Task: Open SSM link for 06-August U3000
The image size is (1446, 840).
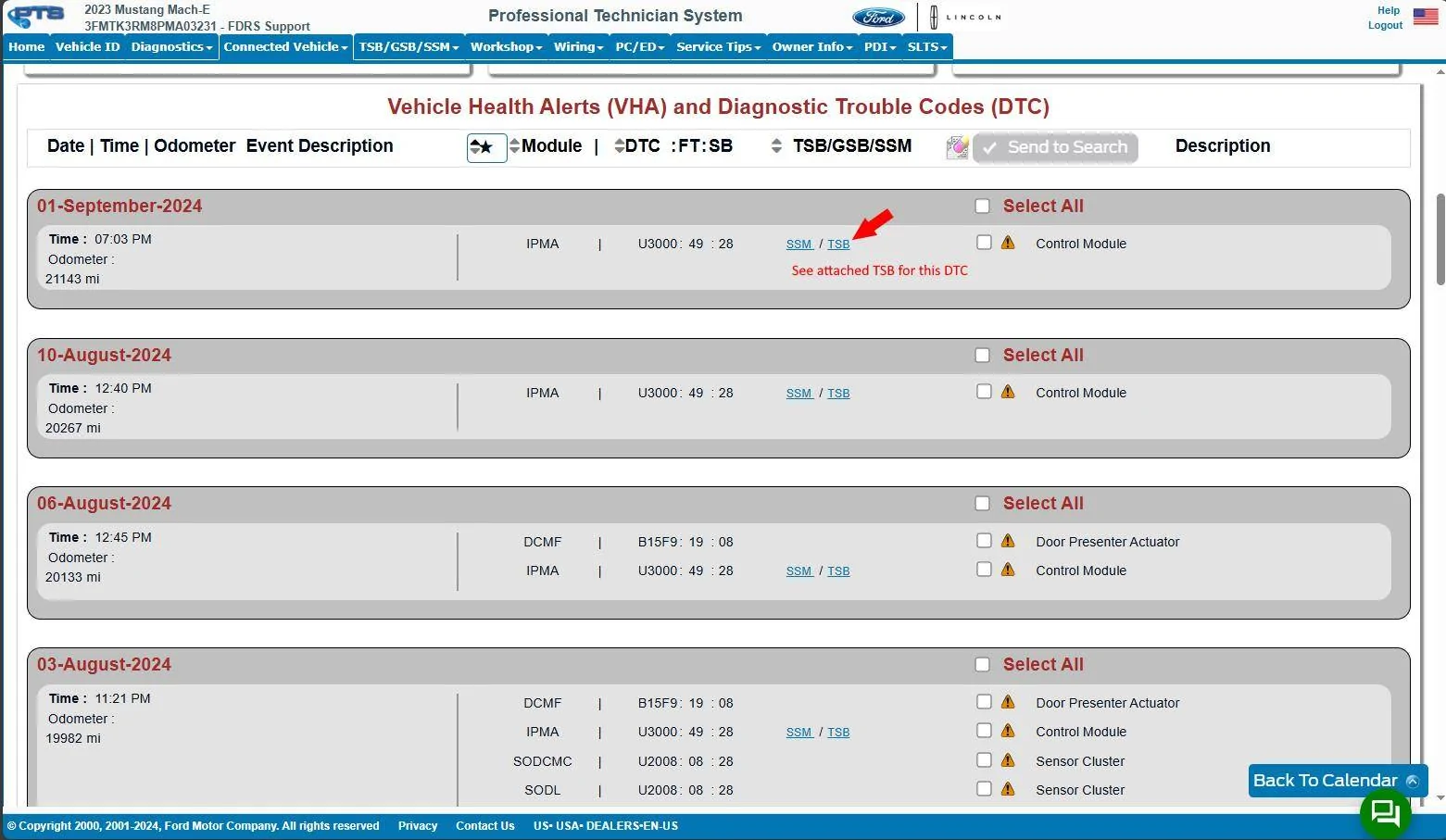Action: tap(799, 571)
